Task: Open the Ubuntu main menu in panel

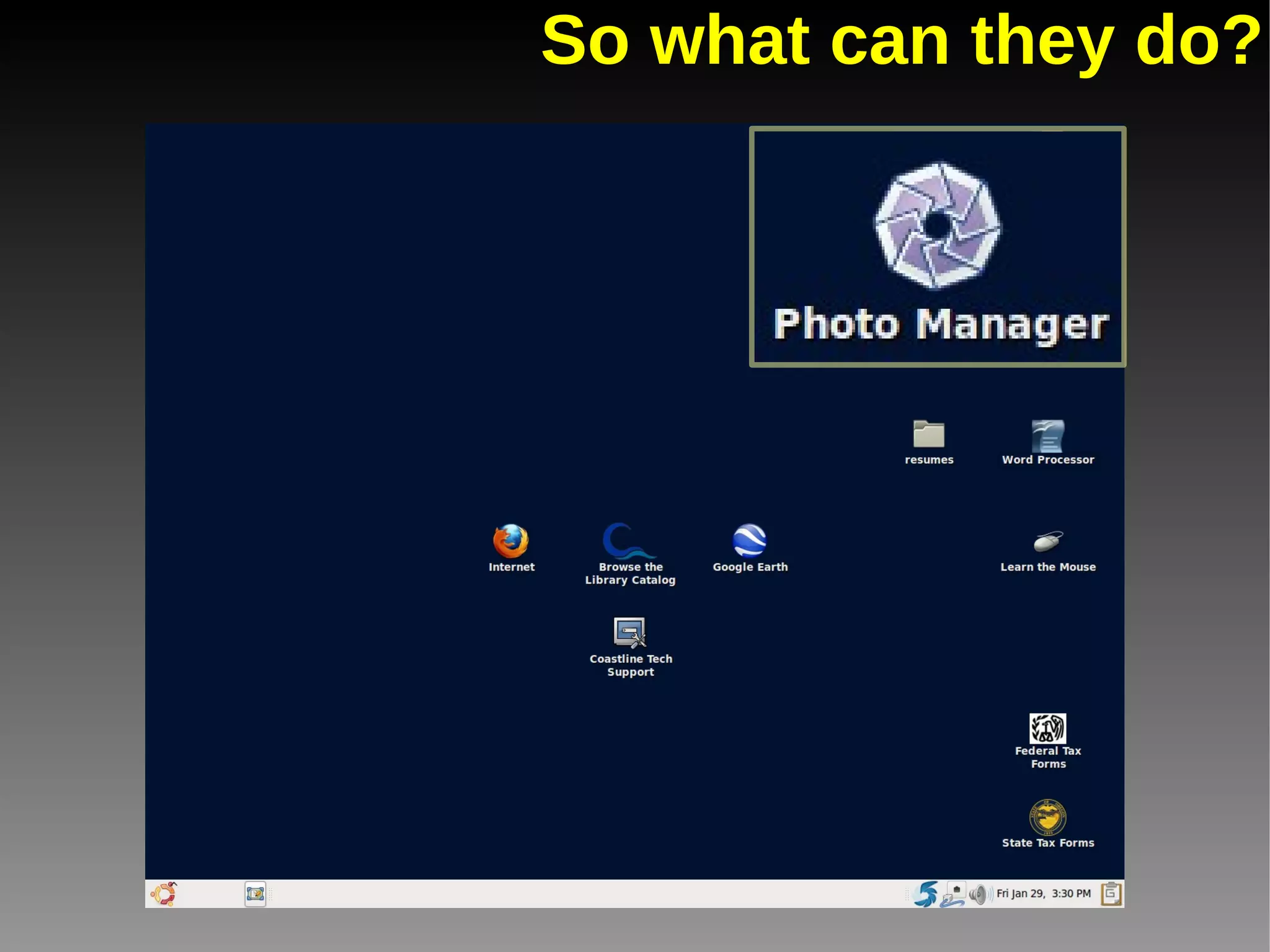Action: pos(164,894)
